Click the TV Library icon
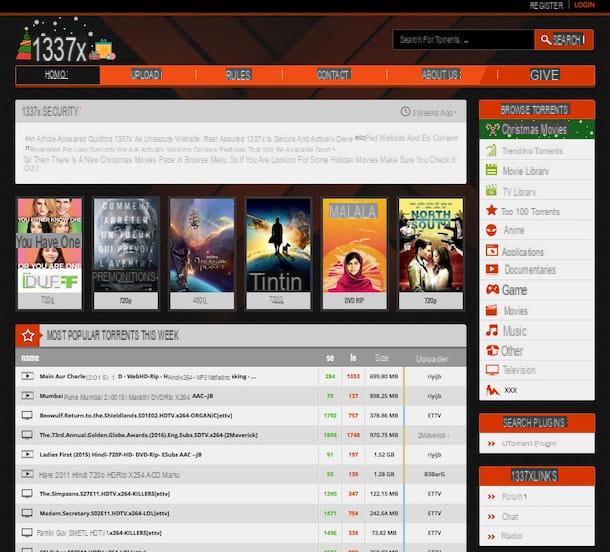Image resolution: width=610 pixels, height=552 pixels. pos(491,191)
